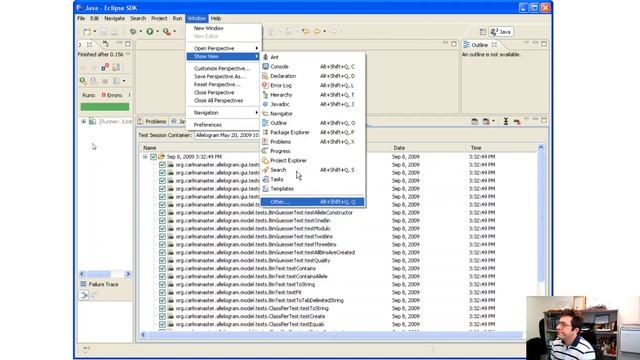
Task: Click the Debug bug toolbar icon
Action: pyautogui.click(x=133, y=31)
